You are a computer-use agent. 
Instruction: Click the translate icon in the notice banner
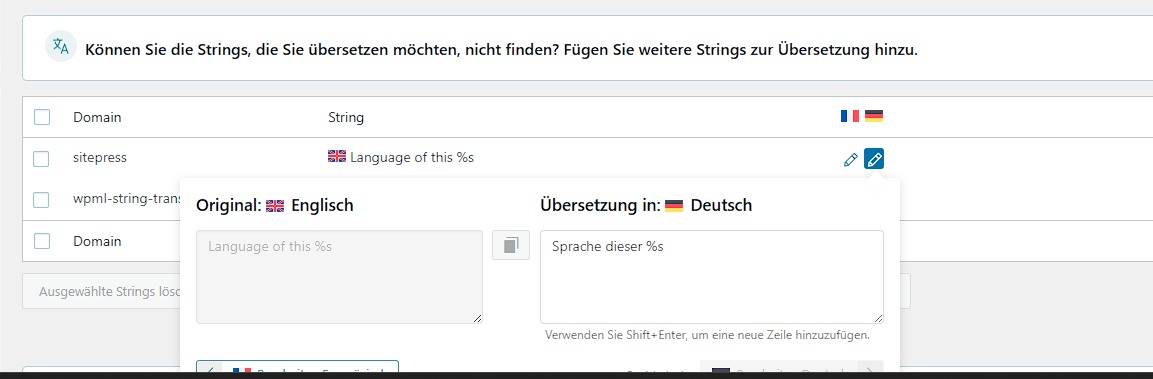[60, 46]
